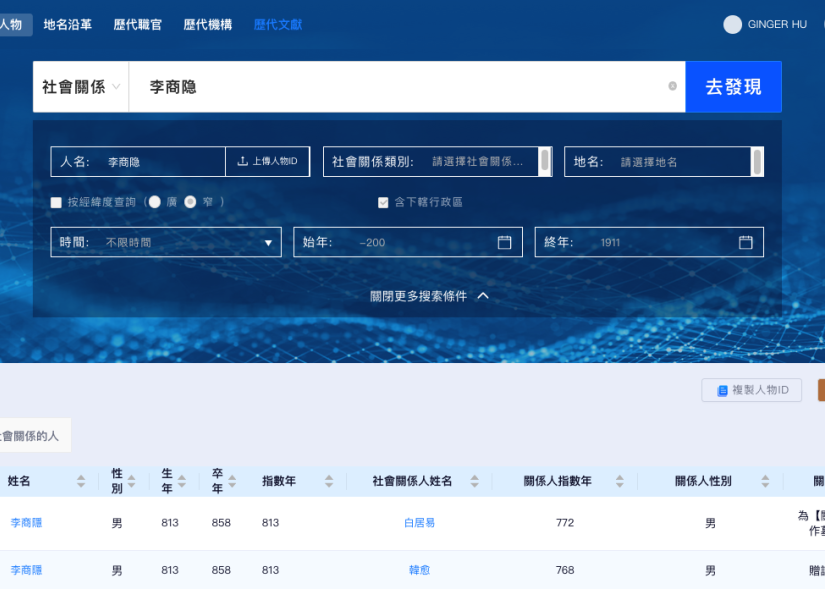Disable the 含下轄行政區 checkbox
The image size is (825, 589).
click(x=382, y=202)
